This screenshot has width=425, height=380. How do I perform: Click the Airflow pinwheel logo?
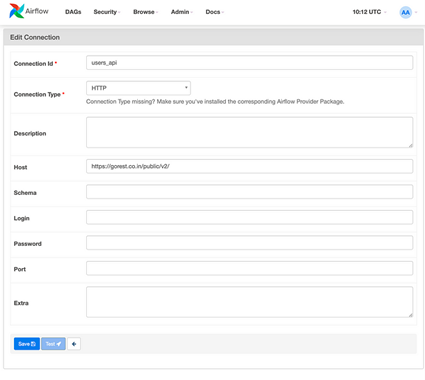16,11
